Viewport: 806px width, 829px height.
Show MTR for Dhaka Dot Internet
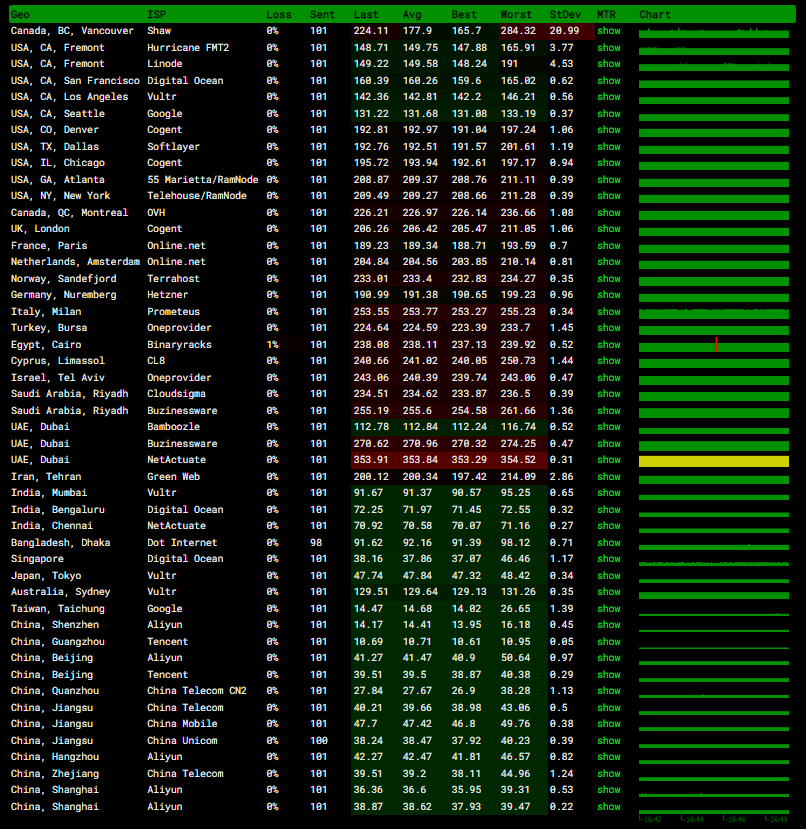609,542
